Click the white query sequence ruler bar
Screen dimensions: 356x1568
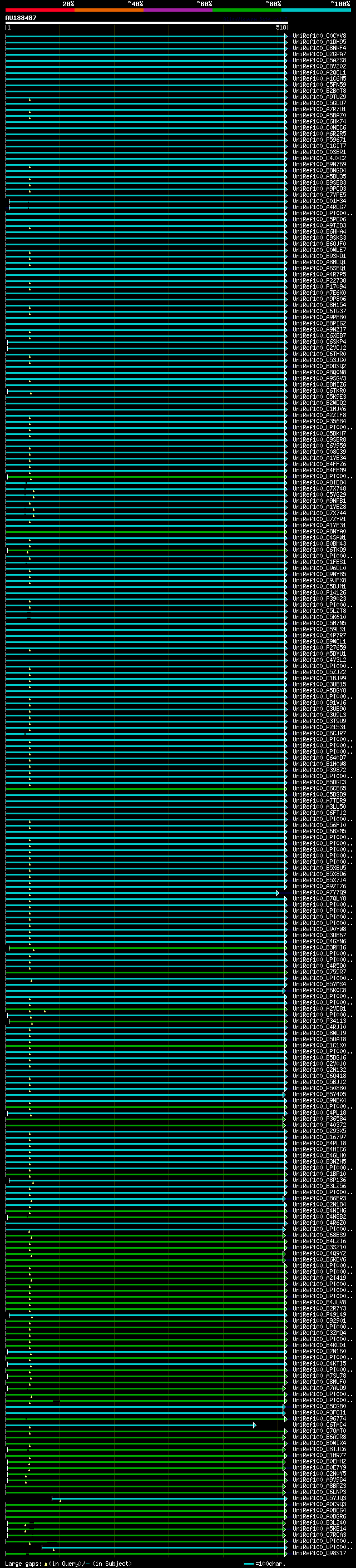point(147,23)
